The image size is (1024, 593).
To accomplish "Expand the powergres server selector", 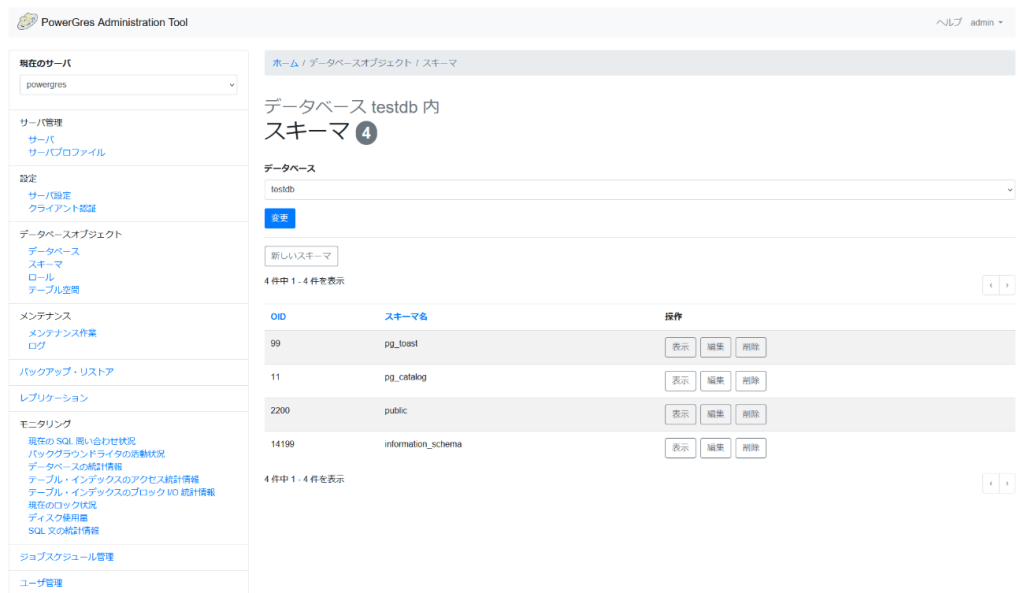I will (x=129, y=85).
